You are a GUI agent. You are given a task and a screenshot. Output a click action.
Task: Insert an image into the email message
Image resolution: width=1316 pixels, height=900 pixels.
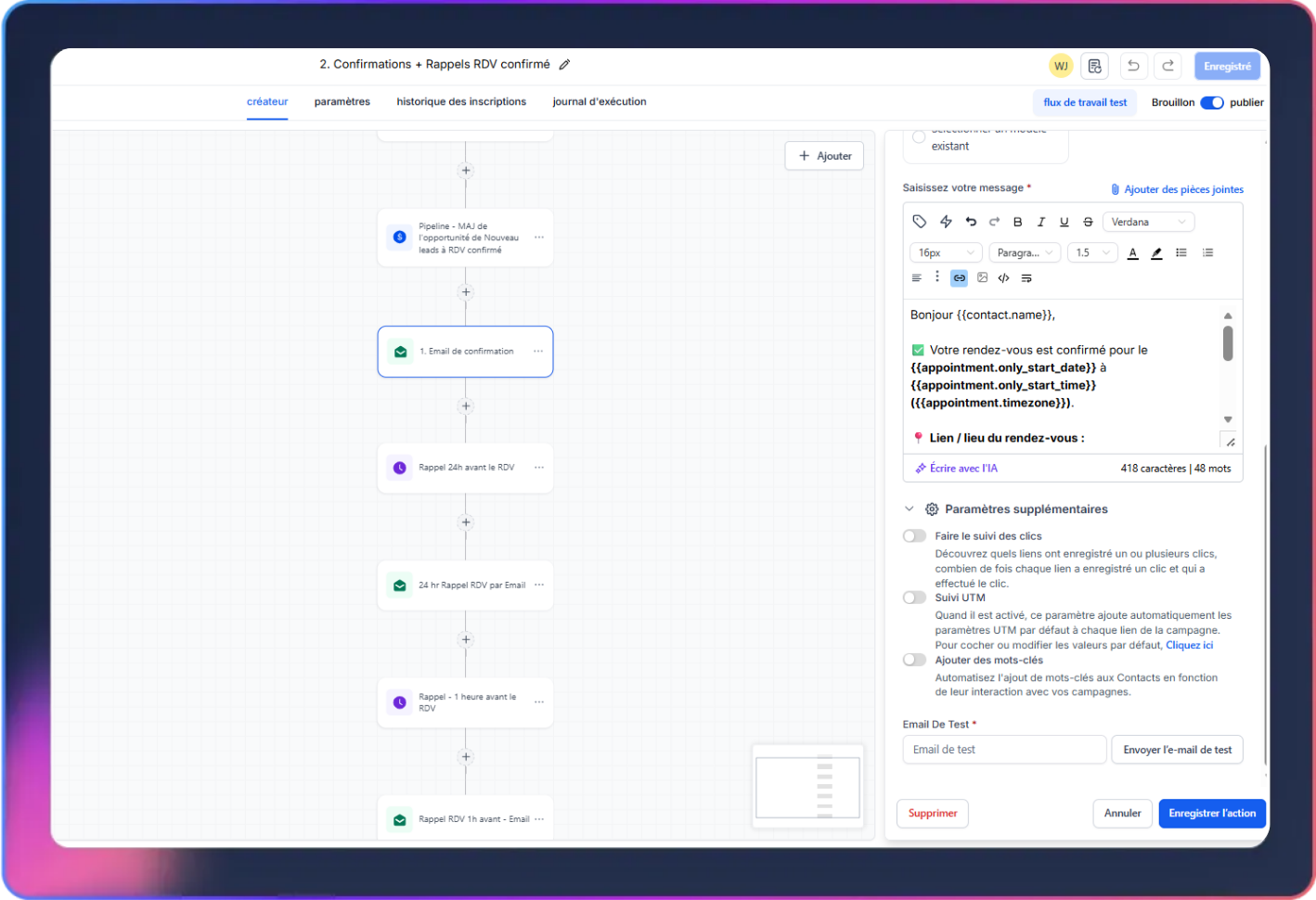pos(982,278)
